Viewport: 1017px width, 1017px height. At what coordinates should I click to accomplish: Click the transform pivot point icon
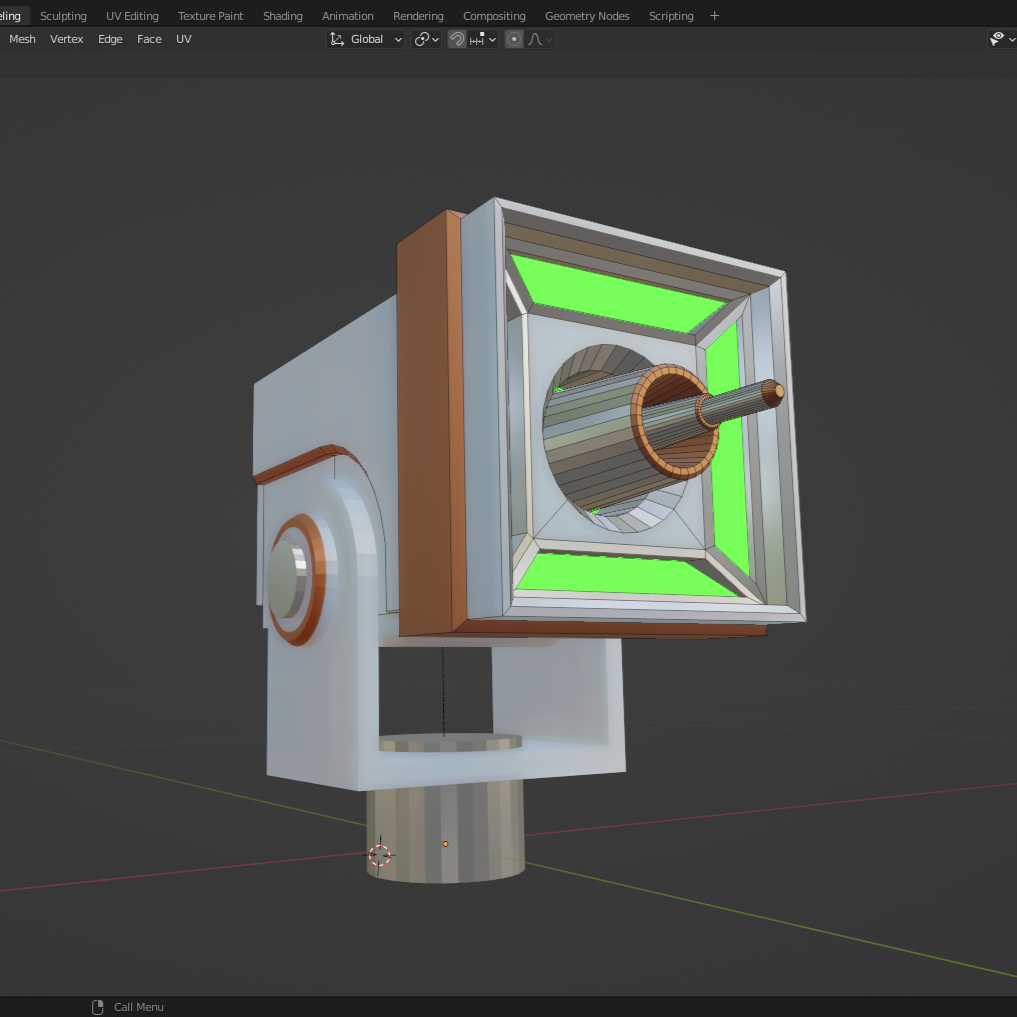click(x=420, y=39)
